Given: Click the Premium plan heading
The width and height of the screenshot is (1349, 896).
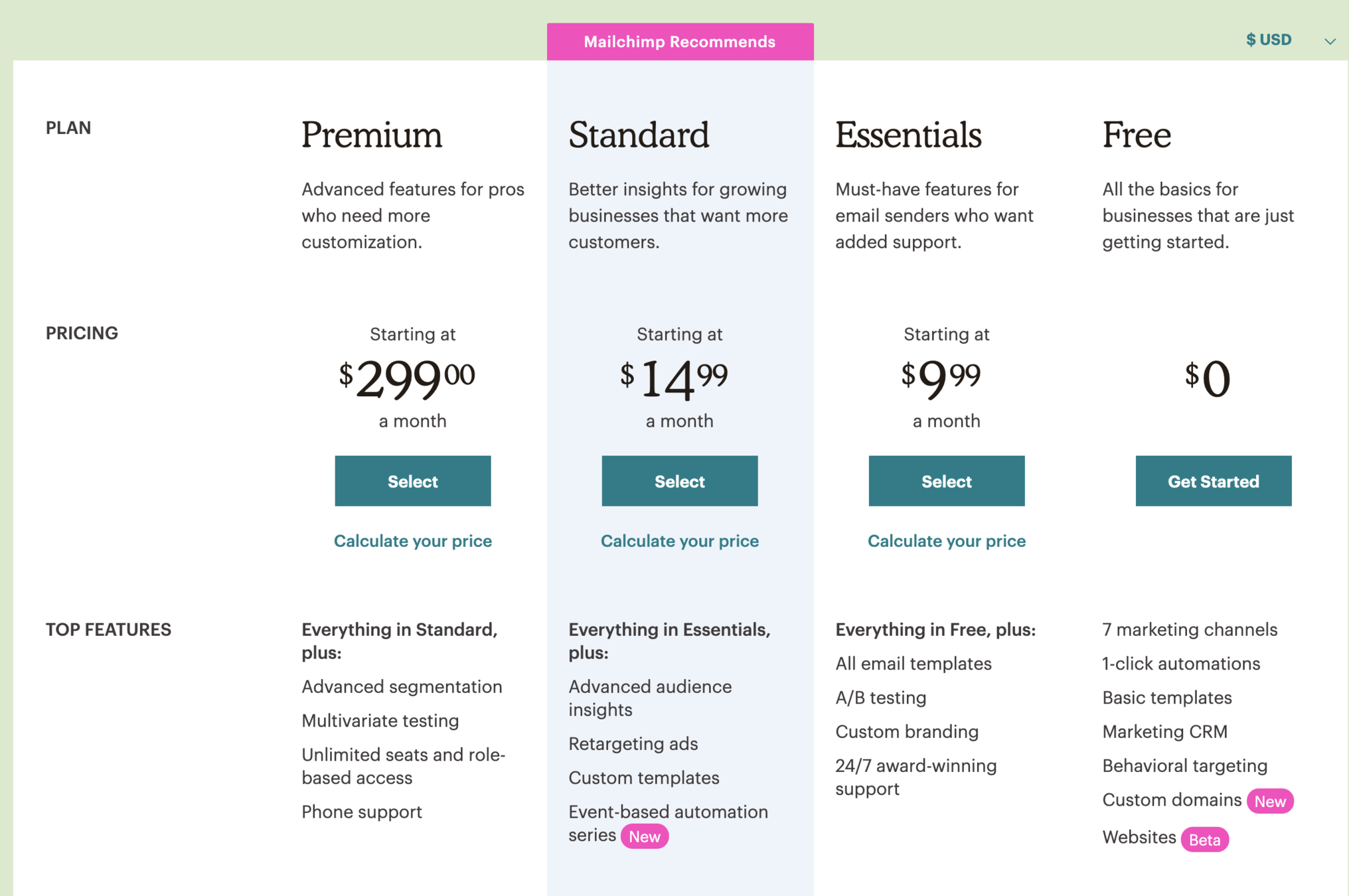Looking at the screenshot, I should coord(372,135).
